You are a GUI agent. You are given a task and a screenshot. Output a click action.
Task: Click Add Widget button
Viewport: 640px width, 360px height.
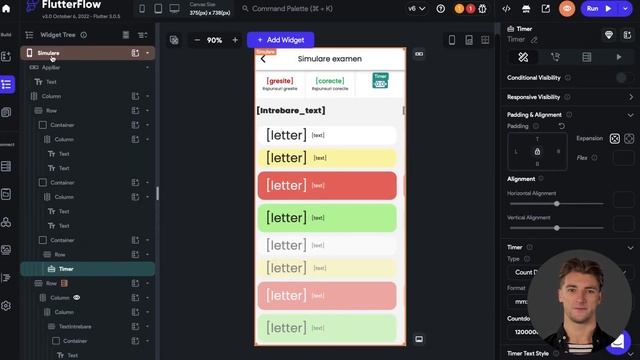point(280,40)
